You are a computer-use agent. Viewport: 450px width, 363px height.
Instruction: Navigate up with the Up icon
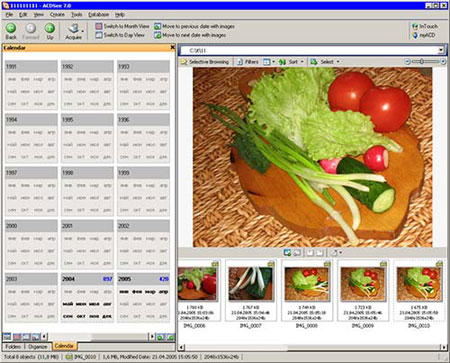[50, 31]
